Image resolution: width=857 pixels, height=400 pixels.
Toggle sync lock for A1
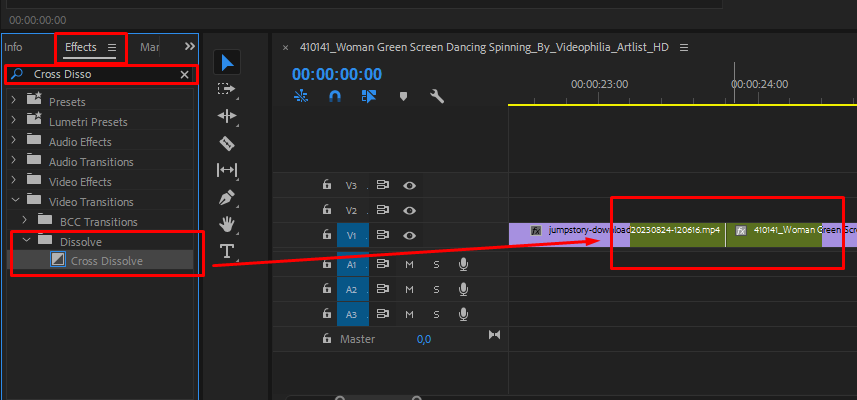pos(383,264)
